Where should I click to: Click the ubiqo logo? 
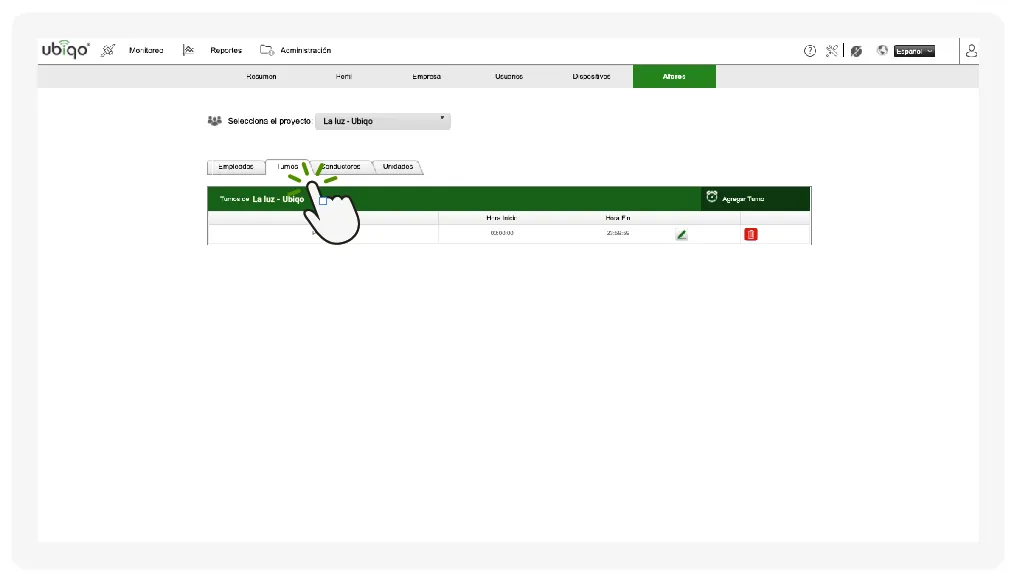pos(65,49)
